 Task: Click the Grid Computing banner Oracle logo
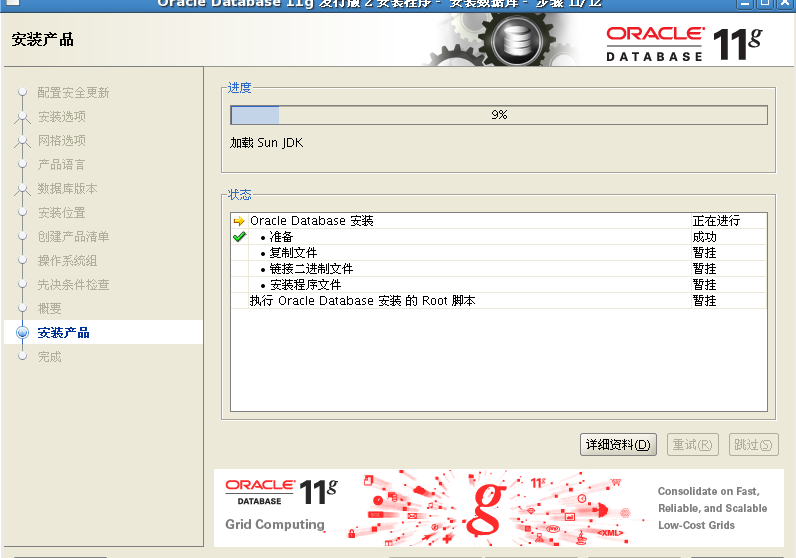click(x=282, y=492)
